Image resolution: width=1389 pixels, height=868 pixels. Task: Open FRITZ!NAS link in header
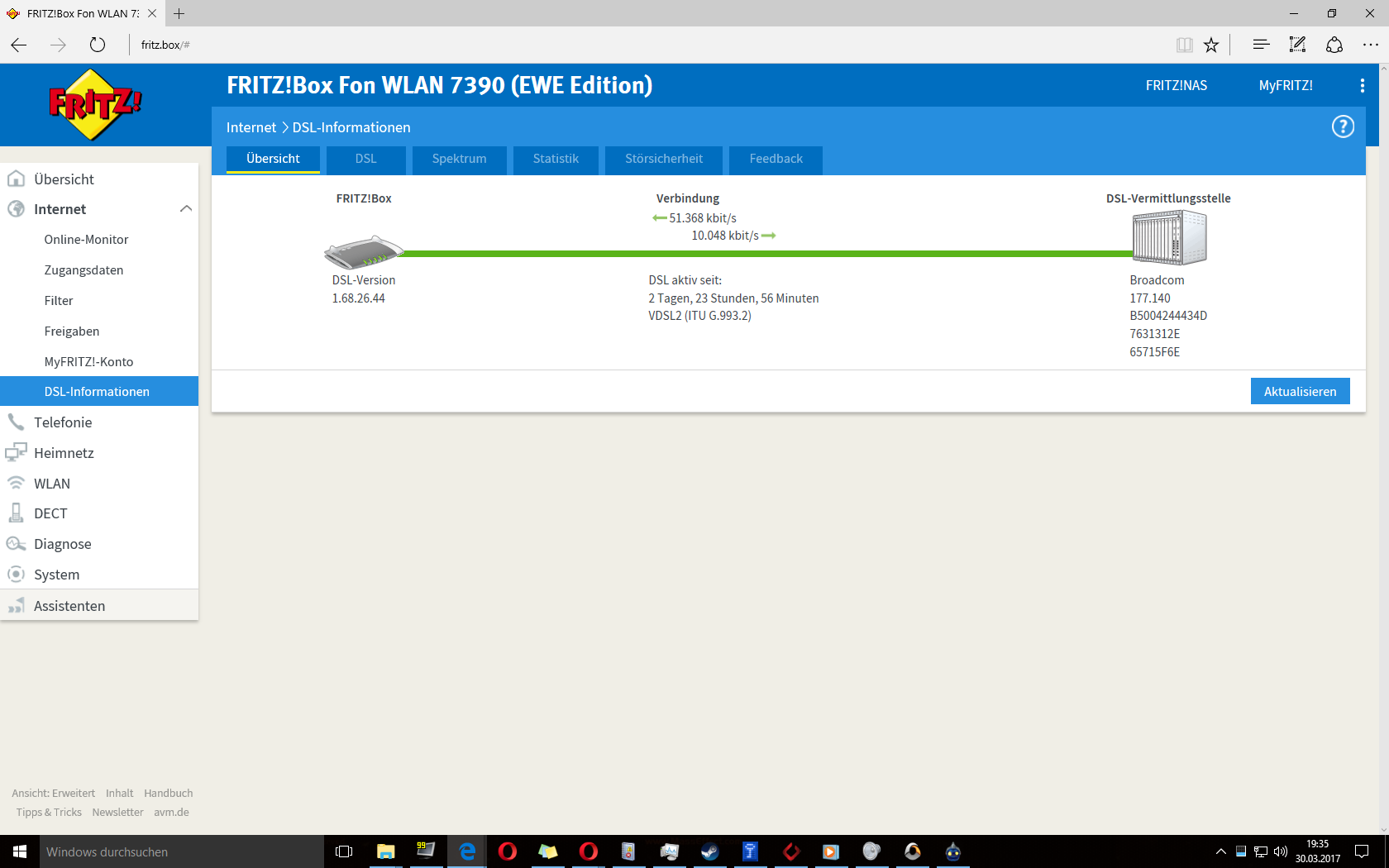tap(1176, 85)
